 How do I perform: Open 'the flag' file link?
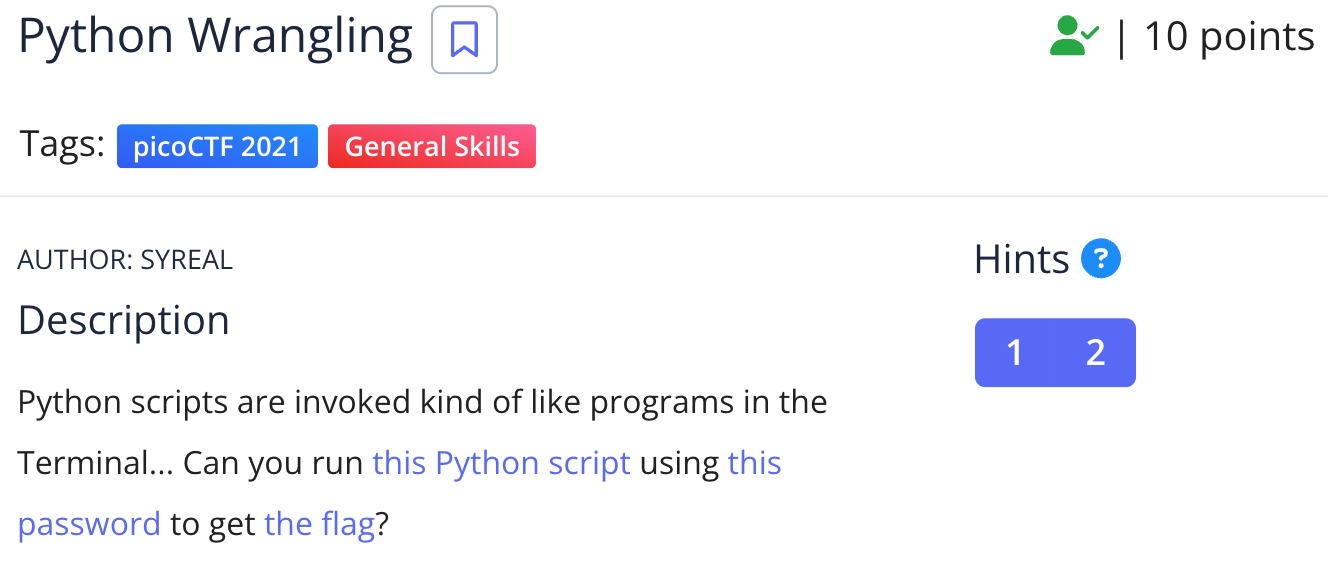319,524
